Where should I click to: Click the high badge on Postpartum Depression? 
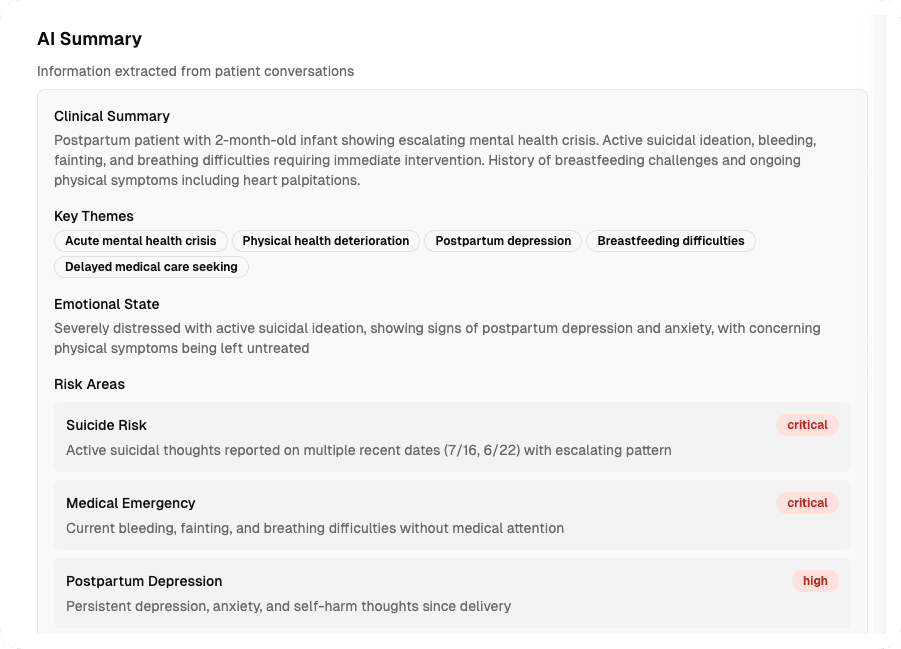815,581
